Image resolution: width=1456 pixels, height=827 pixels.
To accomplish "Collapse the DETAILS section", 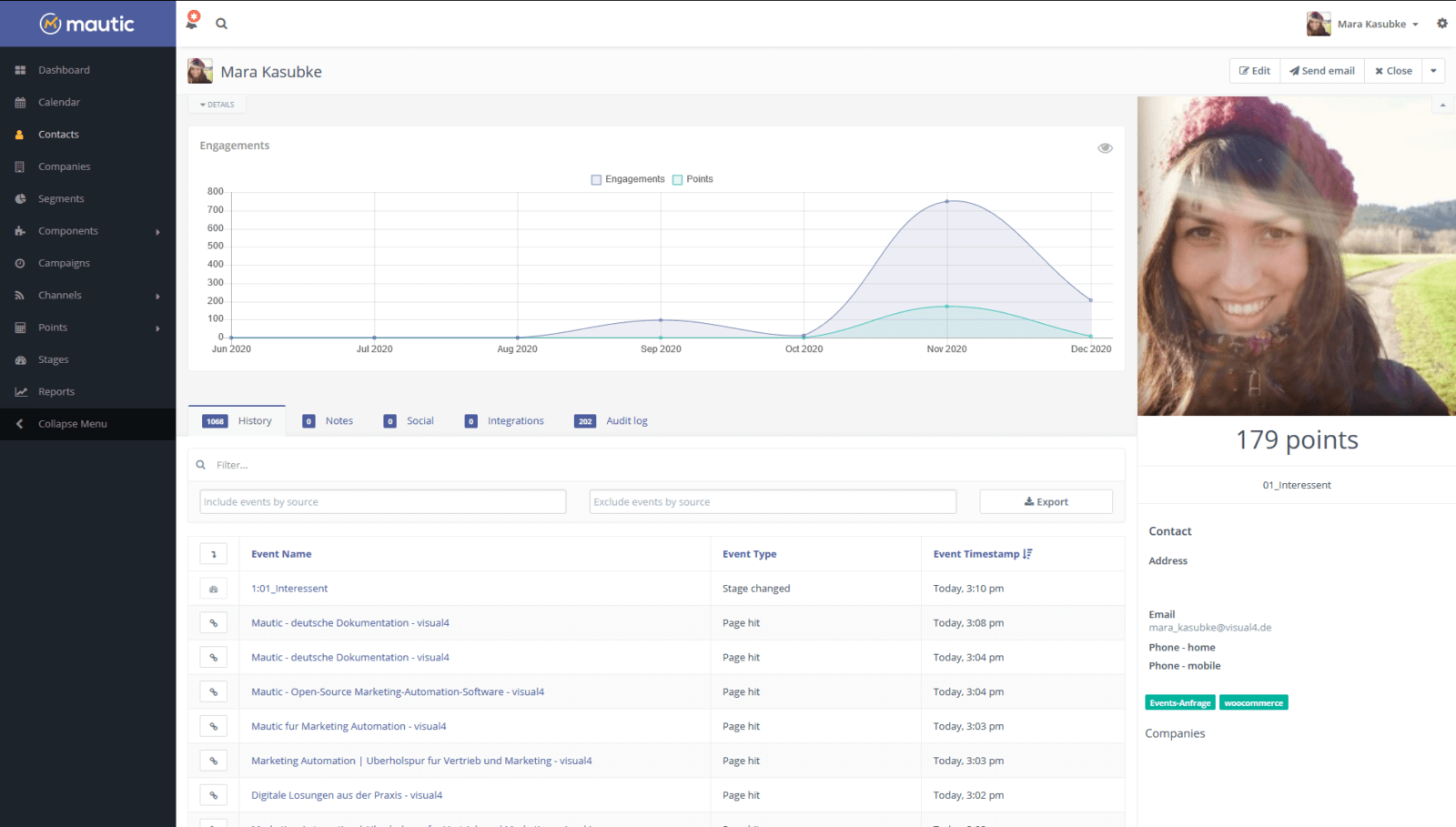I will [x=217, y=105].
